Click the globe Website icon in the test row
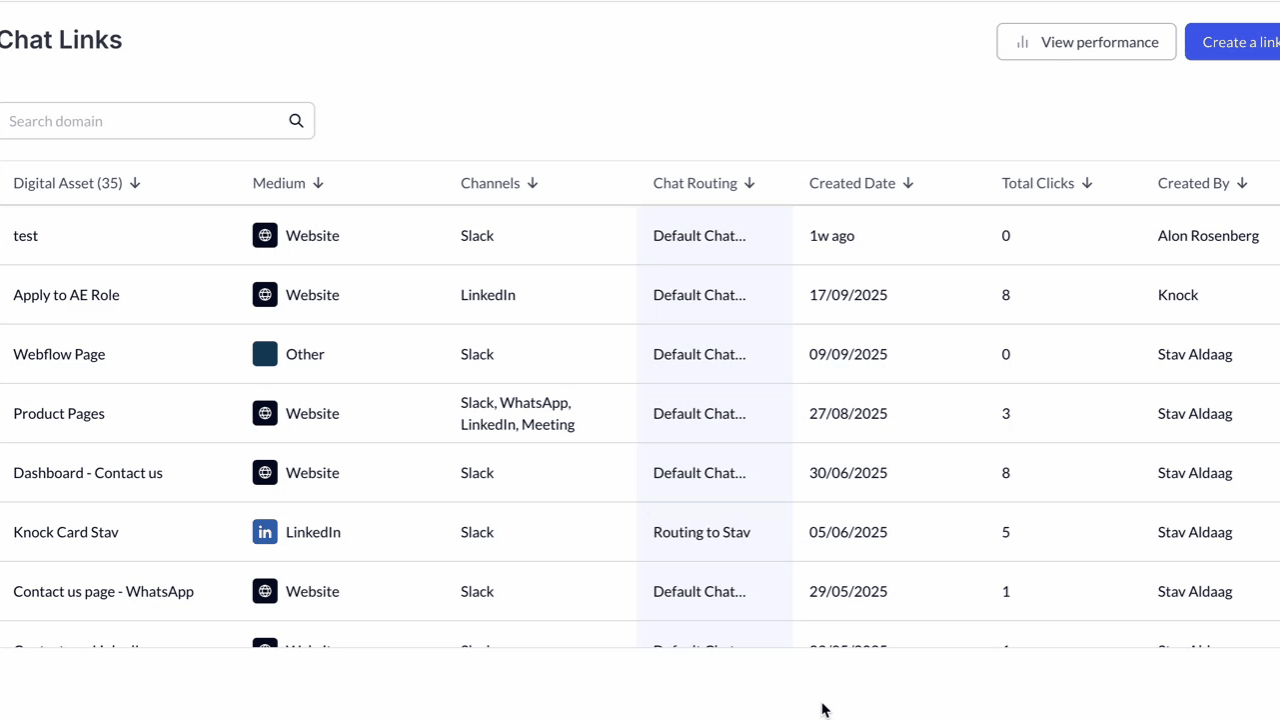This screenshot has height=720, width=1280. 264,235
